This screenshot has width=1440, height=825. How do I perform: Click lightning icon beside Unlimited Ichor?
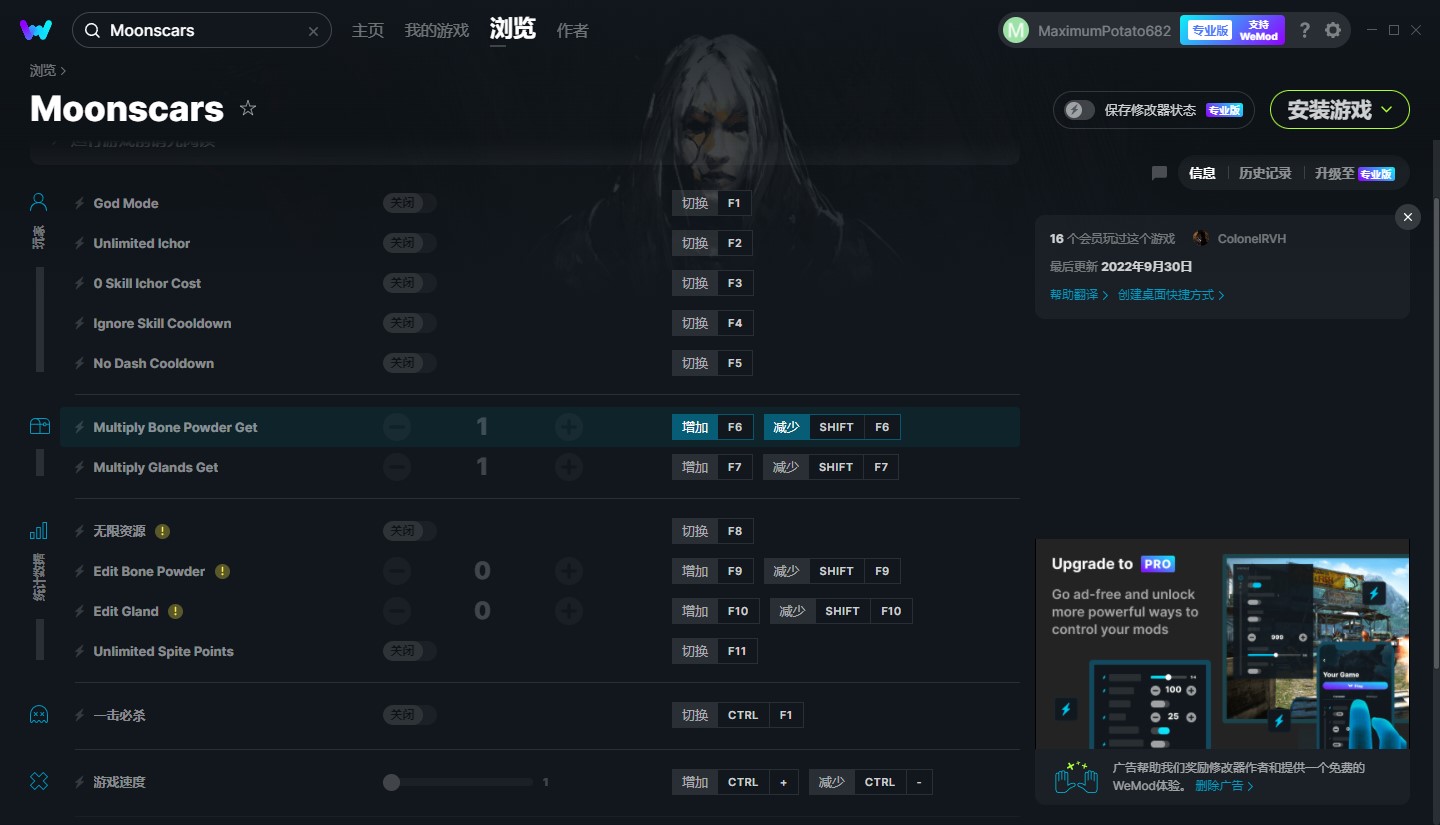[x=79, y=243]
